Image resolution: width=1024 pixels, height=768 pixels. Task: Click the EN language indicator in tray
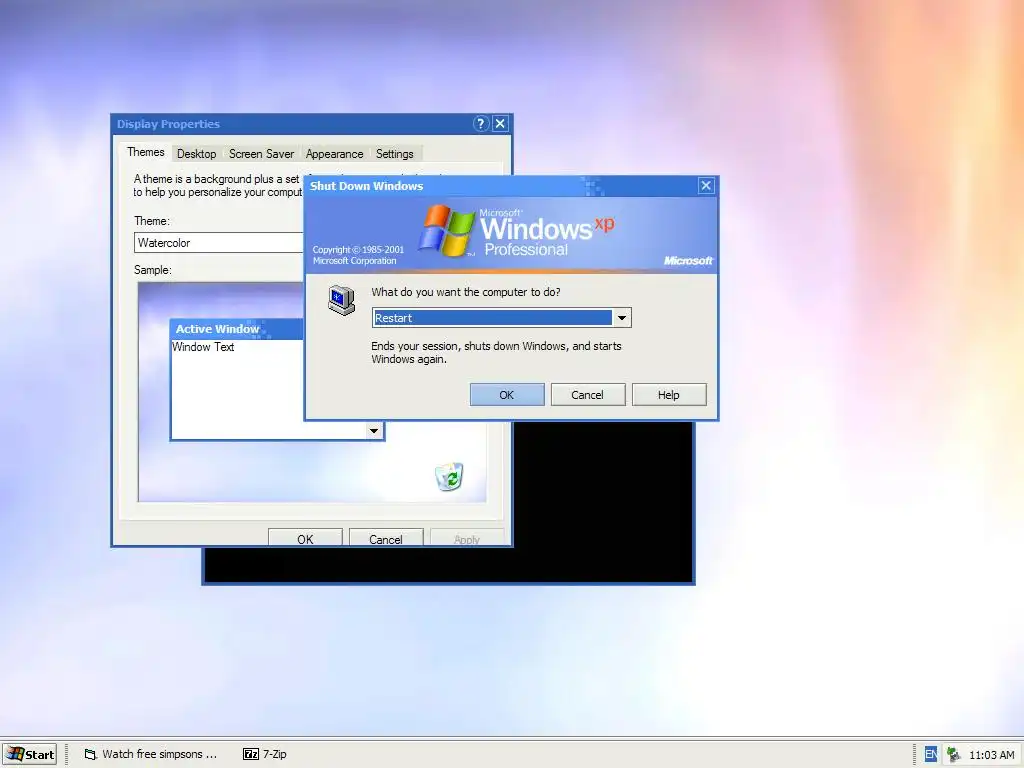(931, 754)
